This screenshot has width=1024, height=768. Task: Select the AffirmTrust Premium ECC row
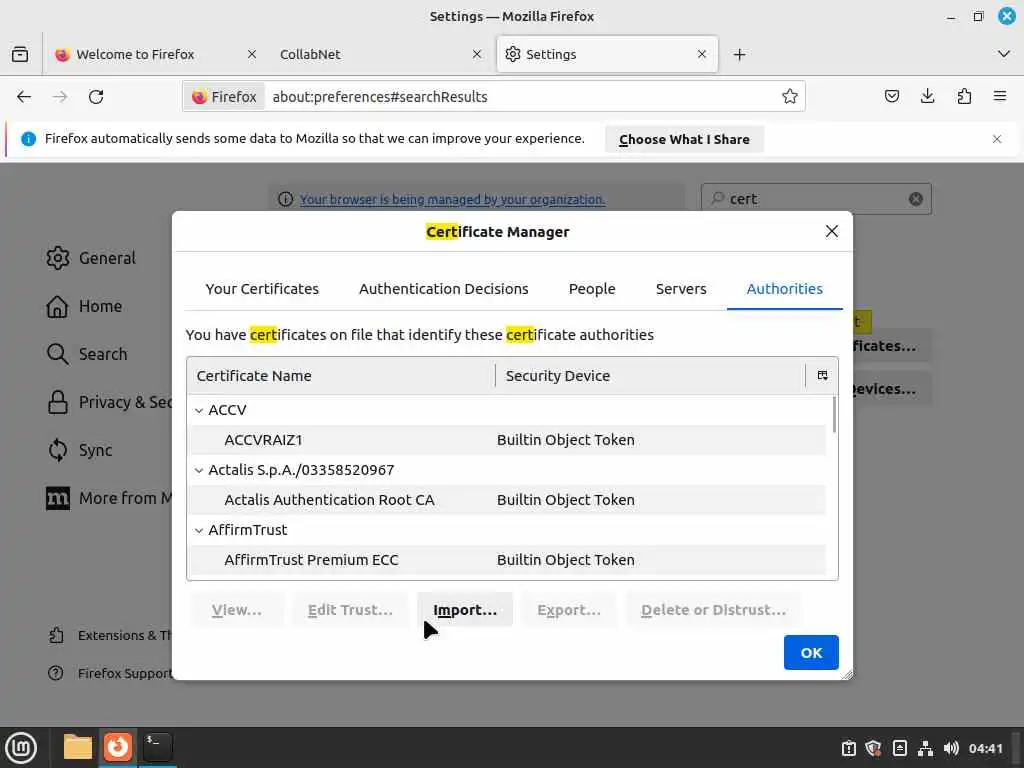tap(506, 560)
